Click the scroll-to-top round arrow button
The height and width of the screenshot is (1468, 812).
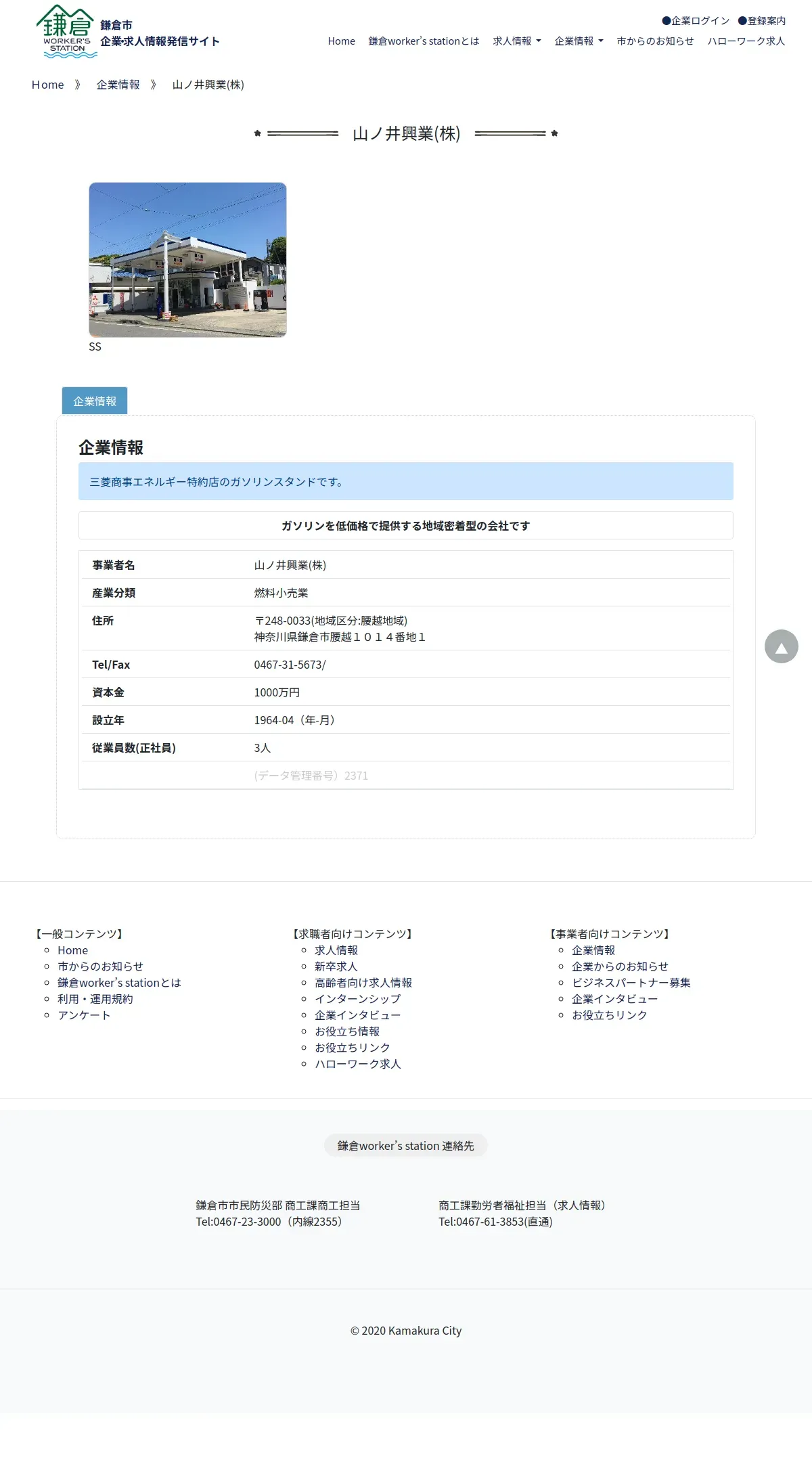tap(781, 646)
